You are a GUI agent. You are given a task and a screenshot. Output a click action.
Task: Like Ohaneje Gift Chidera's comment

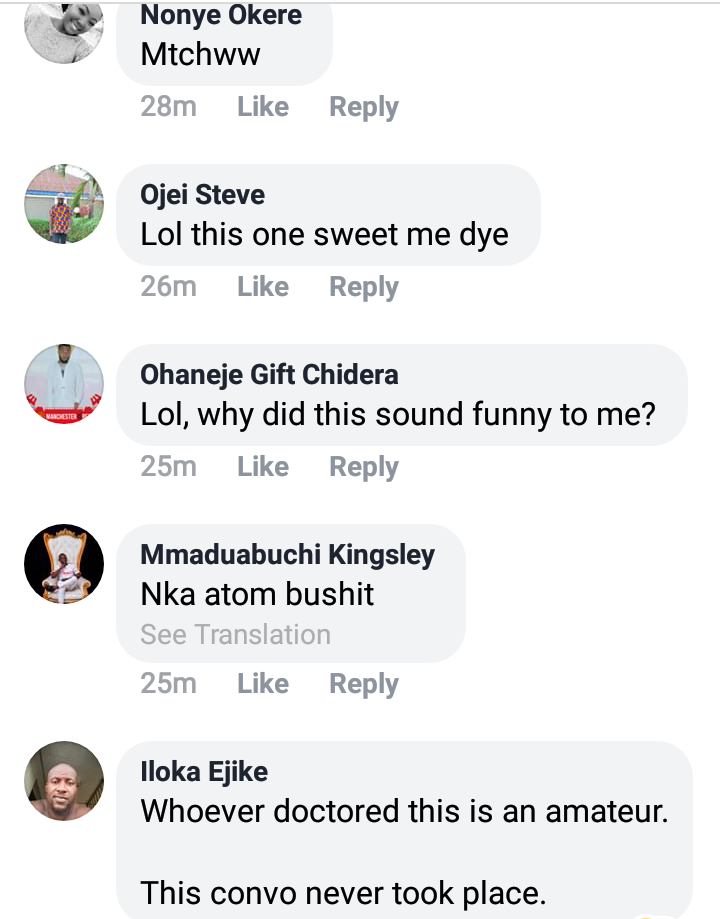point(263,467)
